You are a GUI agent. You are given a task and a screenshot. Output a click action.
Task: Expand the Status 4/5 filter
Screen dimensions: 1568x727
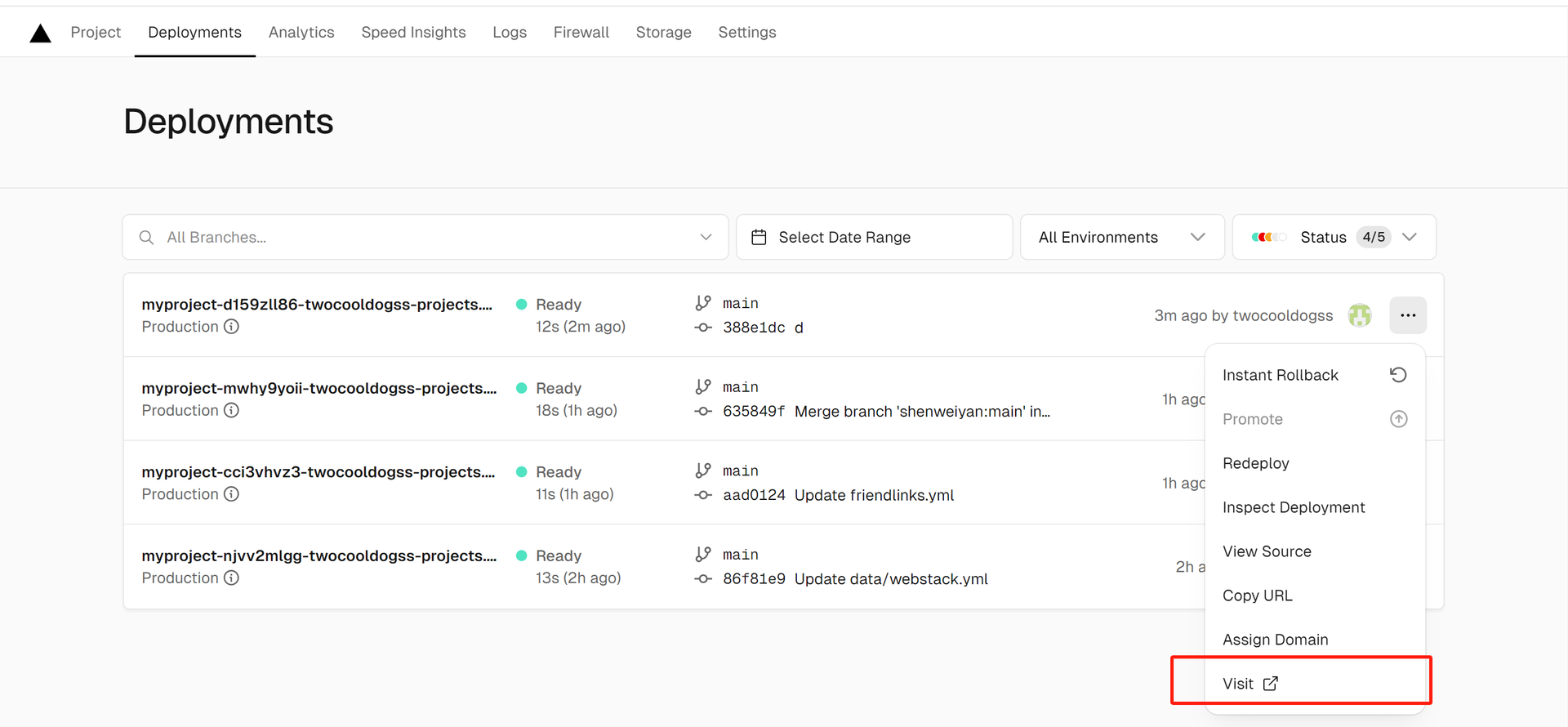[1409, 238]
